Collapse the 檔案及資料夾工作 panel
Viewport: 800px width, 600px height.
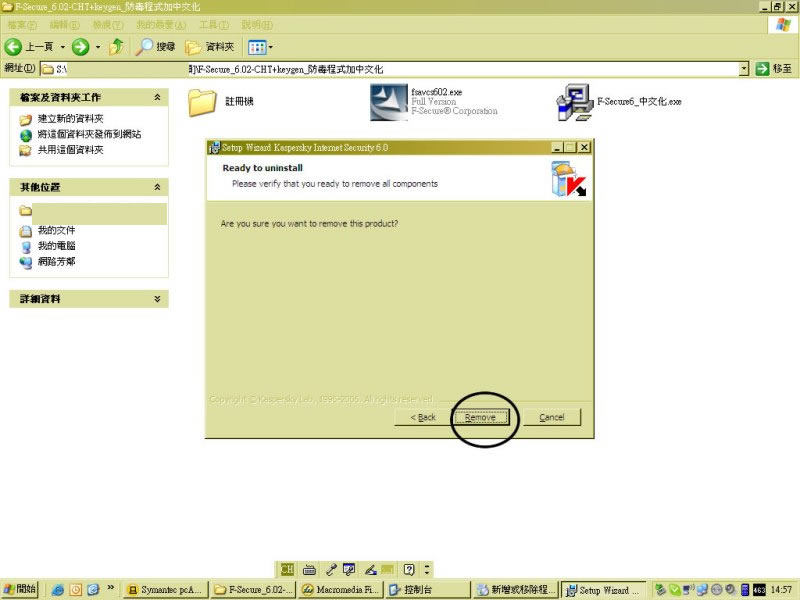click(x=157, y=97)
